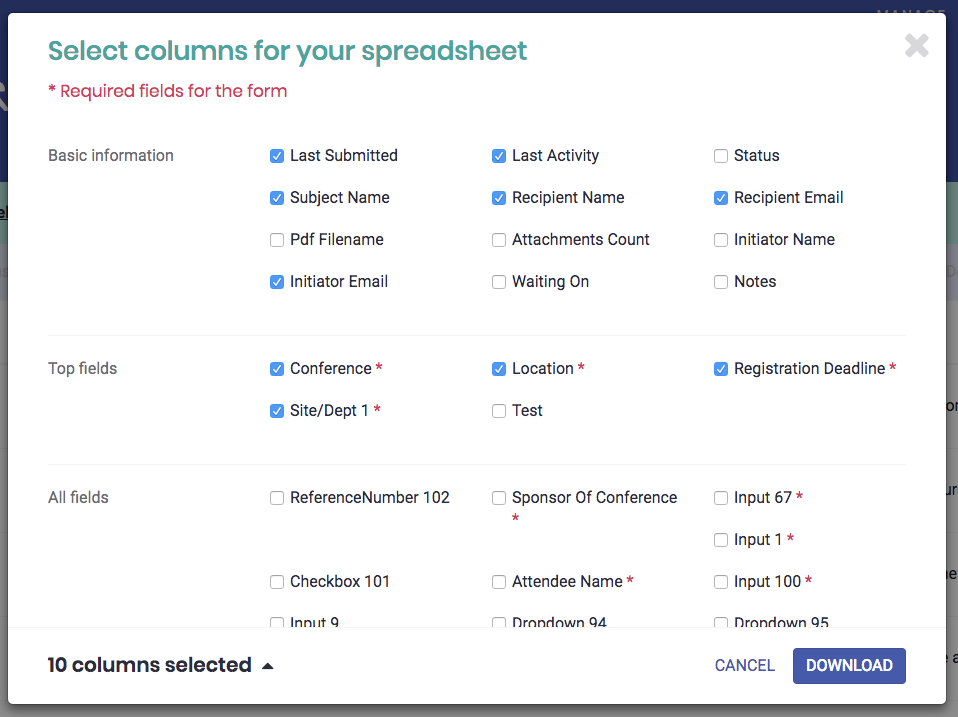Image resolution: width=958 pixels, height=717 pixels.
Task: Close the column selection dialog
Action: pos(916,46)
